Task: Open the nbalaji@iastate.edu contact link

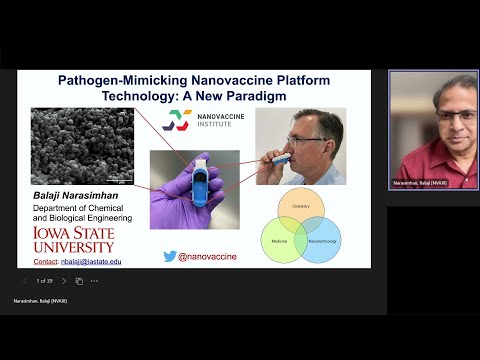Action: point(91,262)
